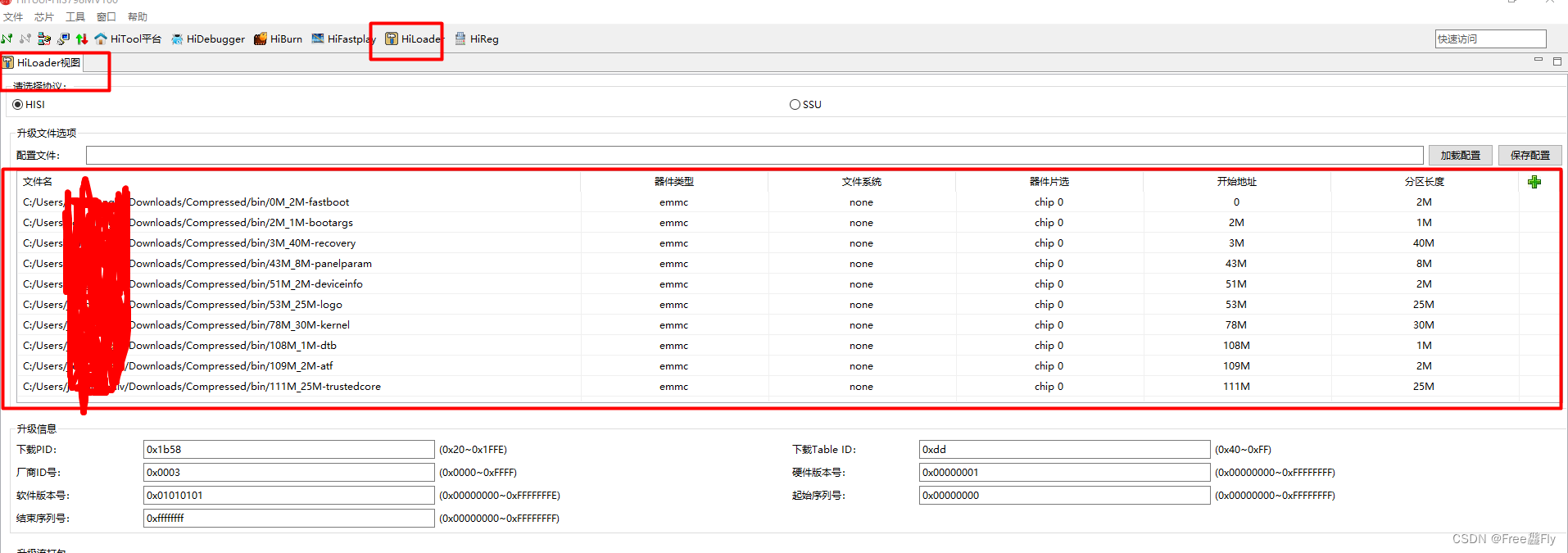Click the chip 0 cell in recovery row

click(1049, 243)
